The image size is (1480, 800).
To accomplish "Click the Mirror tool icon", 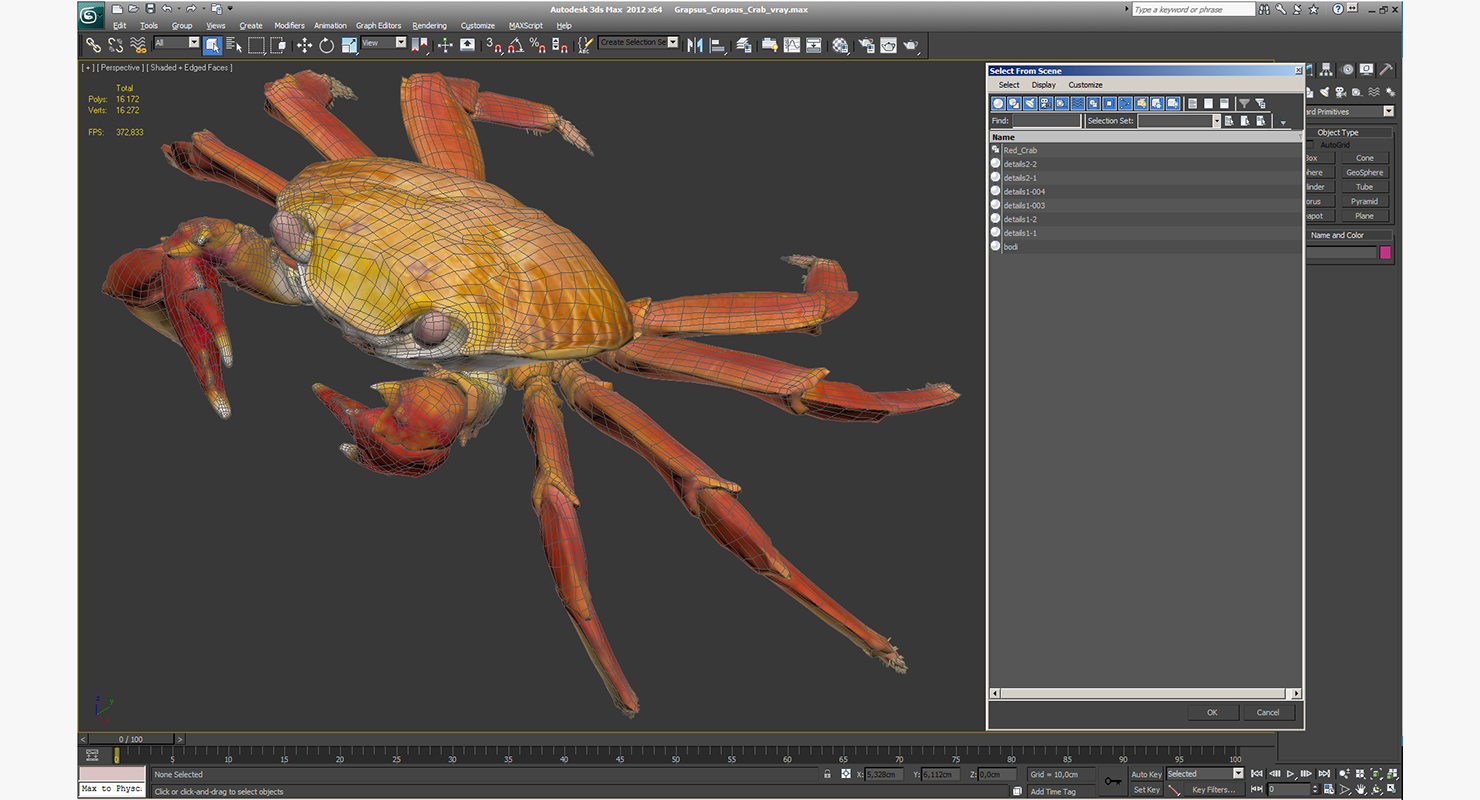I will [695, 45].
